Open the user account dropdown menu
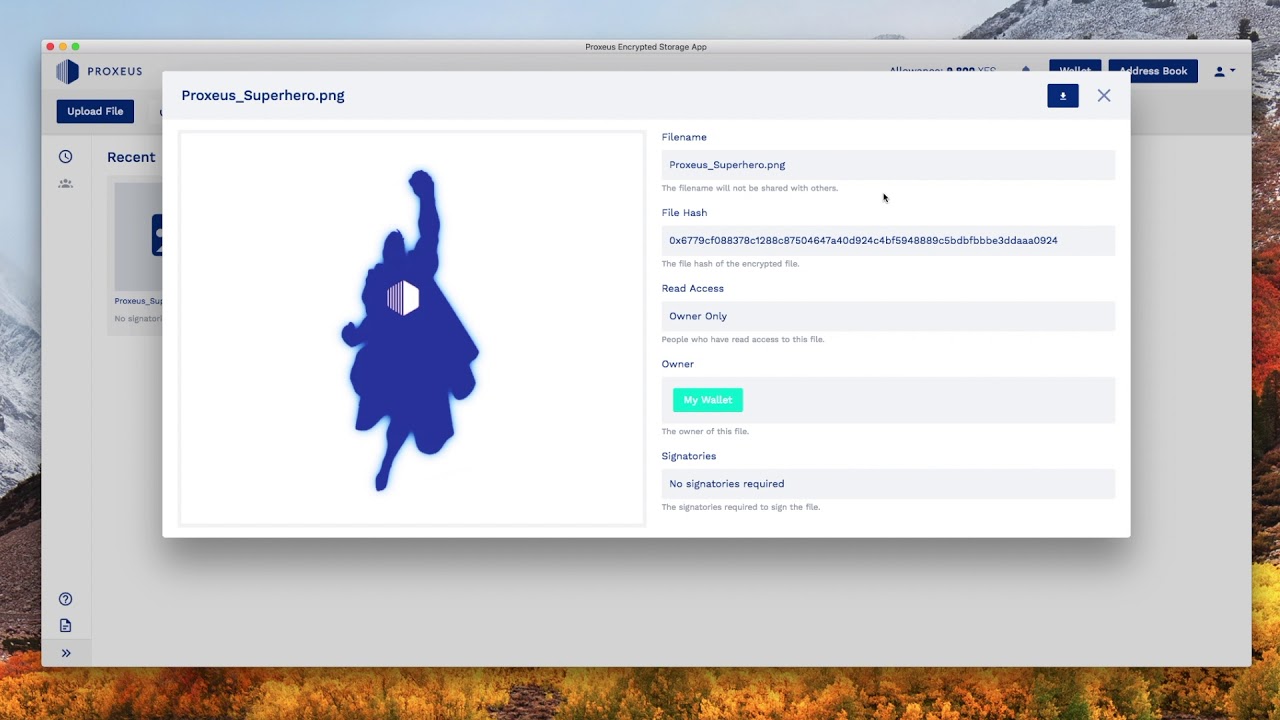Image resolution: width=1280 pixels, height=720 pixels. [1224, 71]
